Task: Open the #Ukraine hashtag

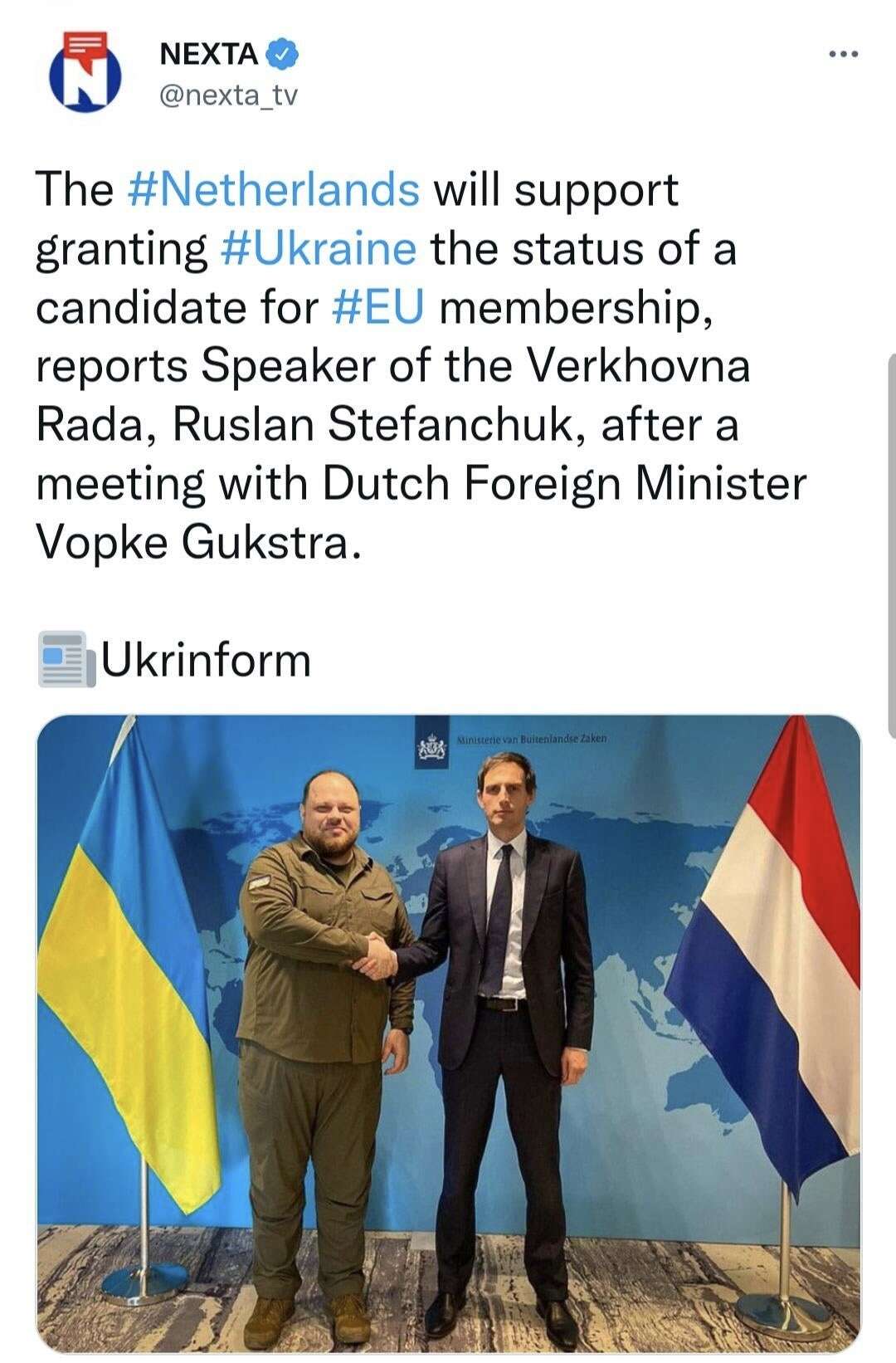Action: click(319, 248)
